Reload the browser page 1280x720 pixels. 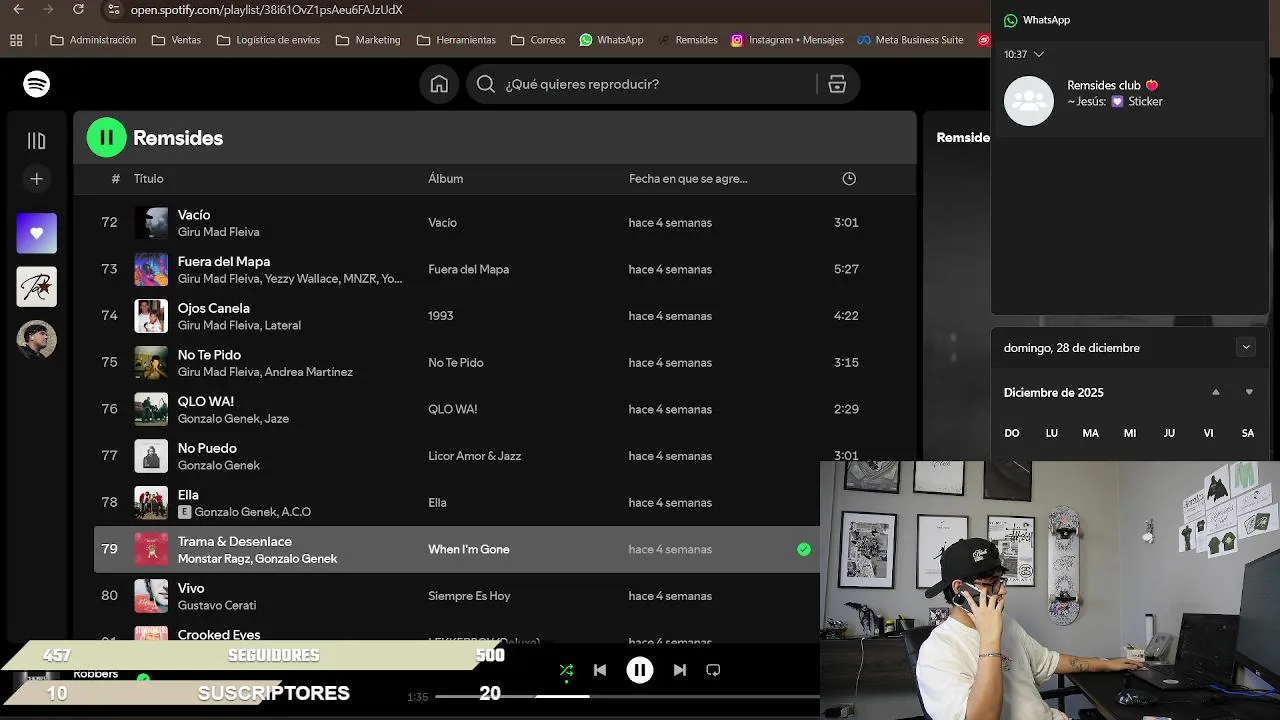[78, 10]
